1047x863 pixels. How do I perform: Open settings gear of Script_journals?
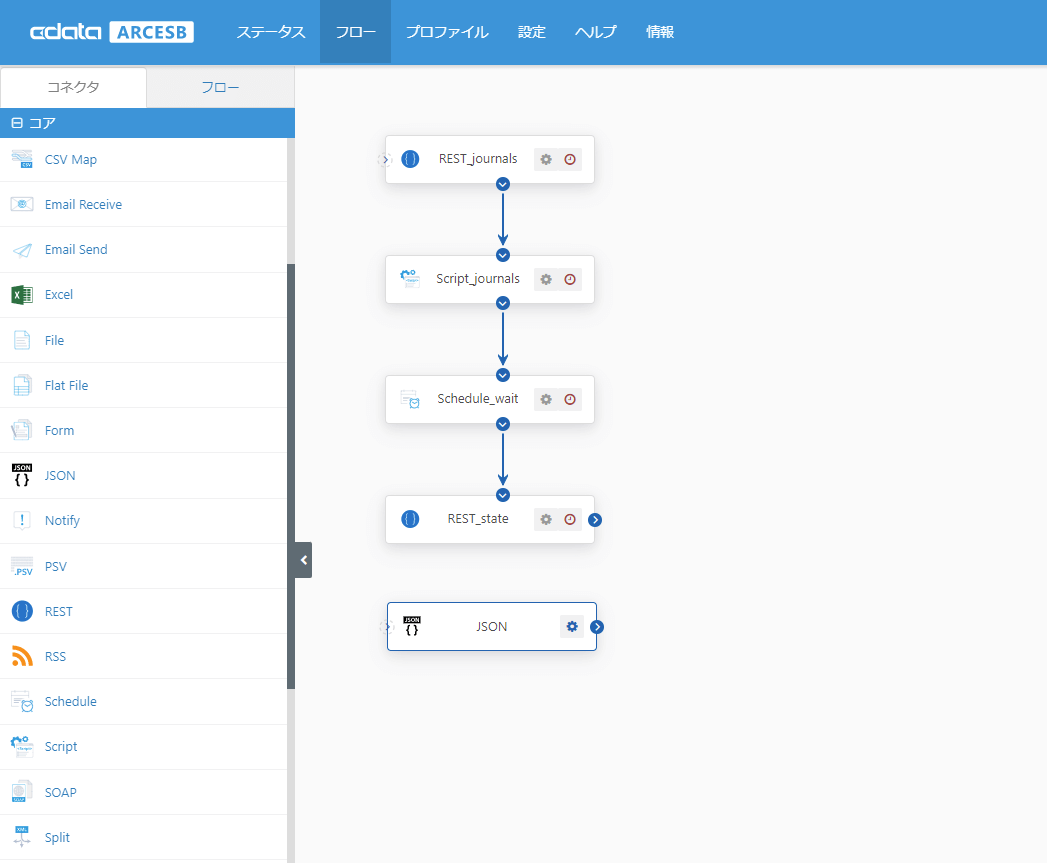click(546, 279)
